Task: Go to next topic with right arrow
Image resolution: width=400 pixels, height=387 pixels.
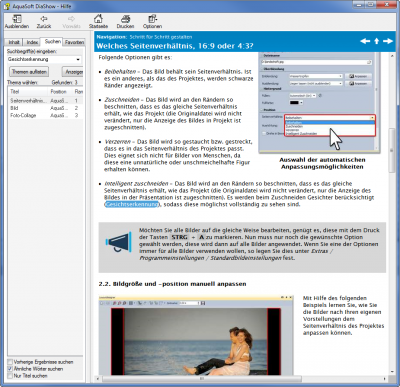Action: click(388, 41)
